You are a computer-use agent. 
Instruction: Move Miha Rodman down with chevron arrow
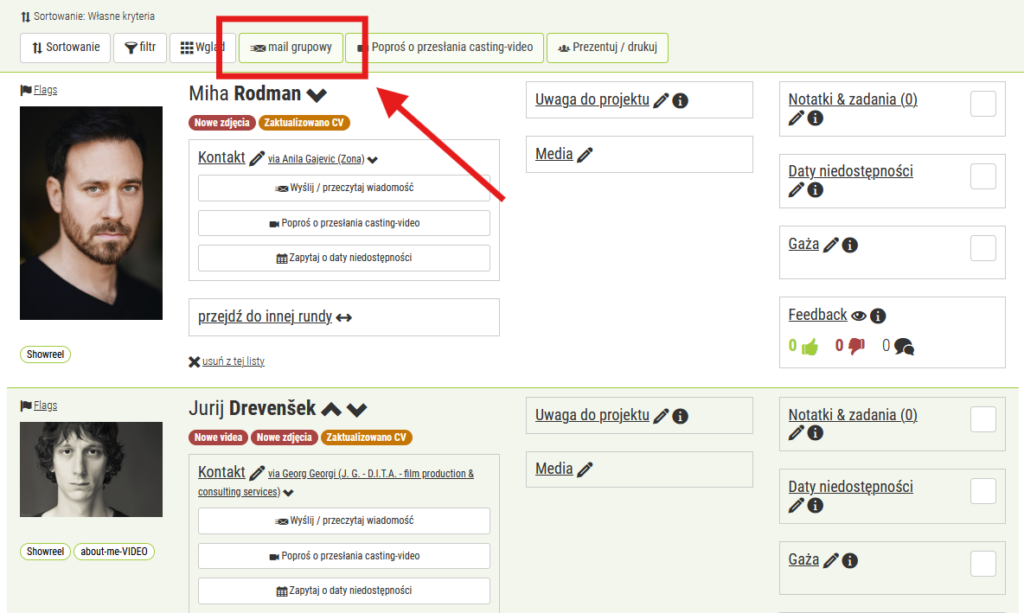317,95
